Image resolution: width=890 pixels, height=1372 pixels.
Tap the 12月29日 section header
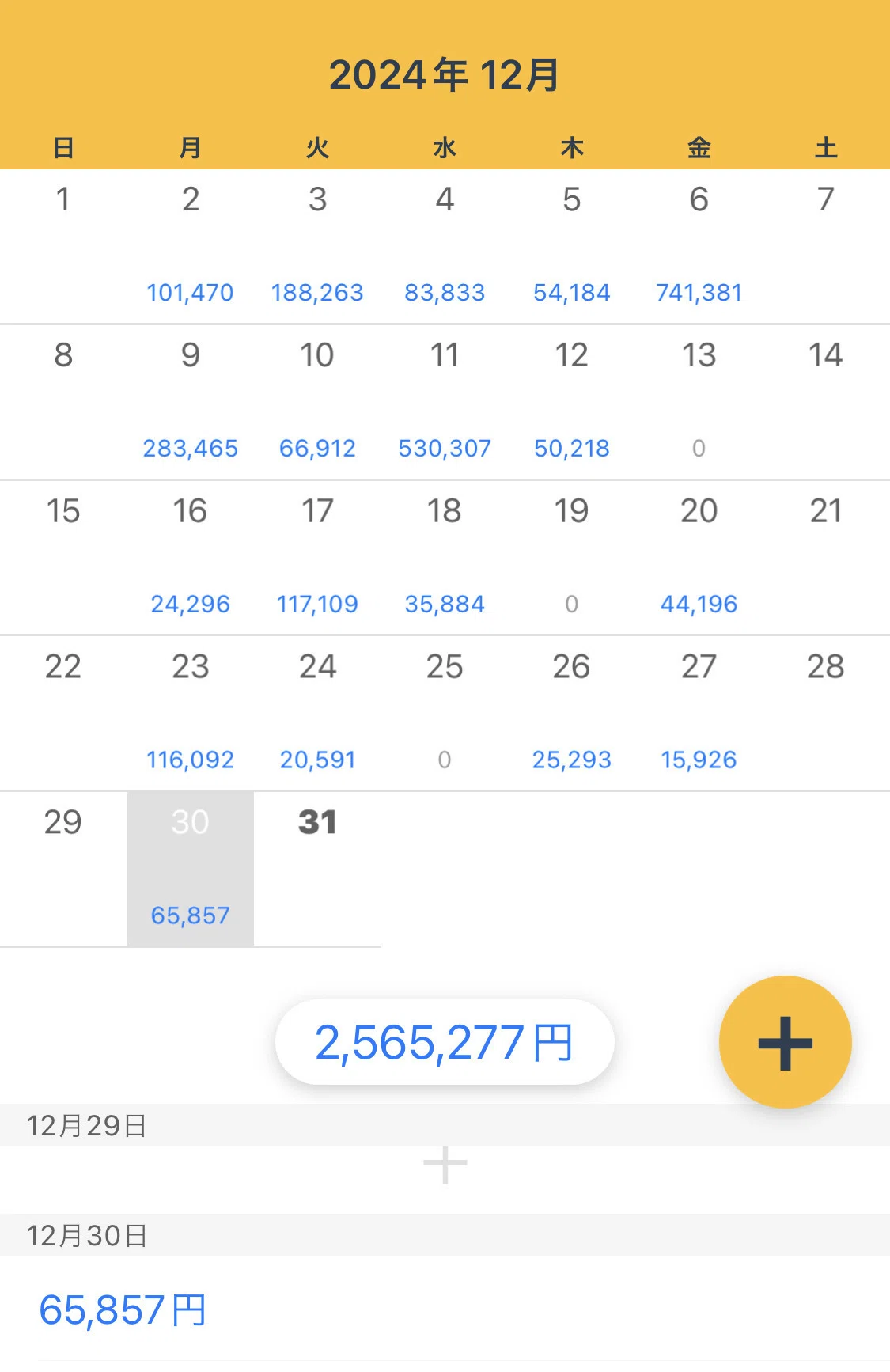(445, 1125)
